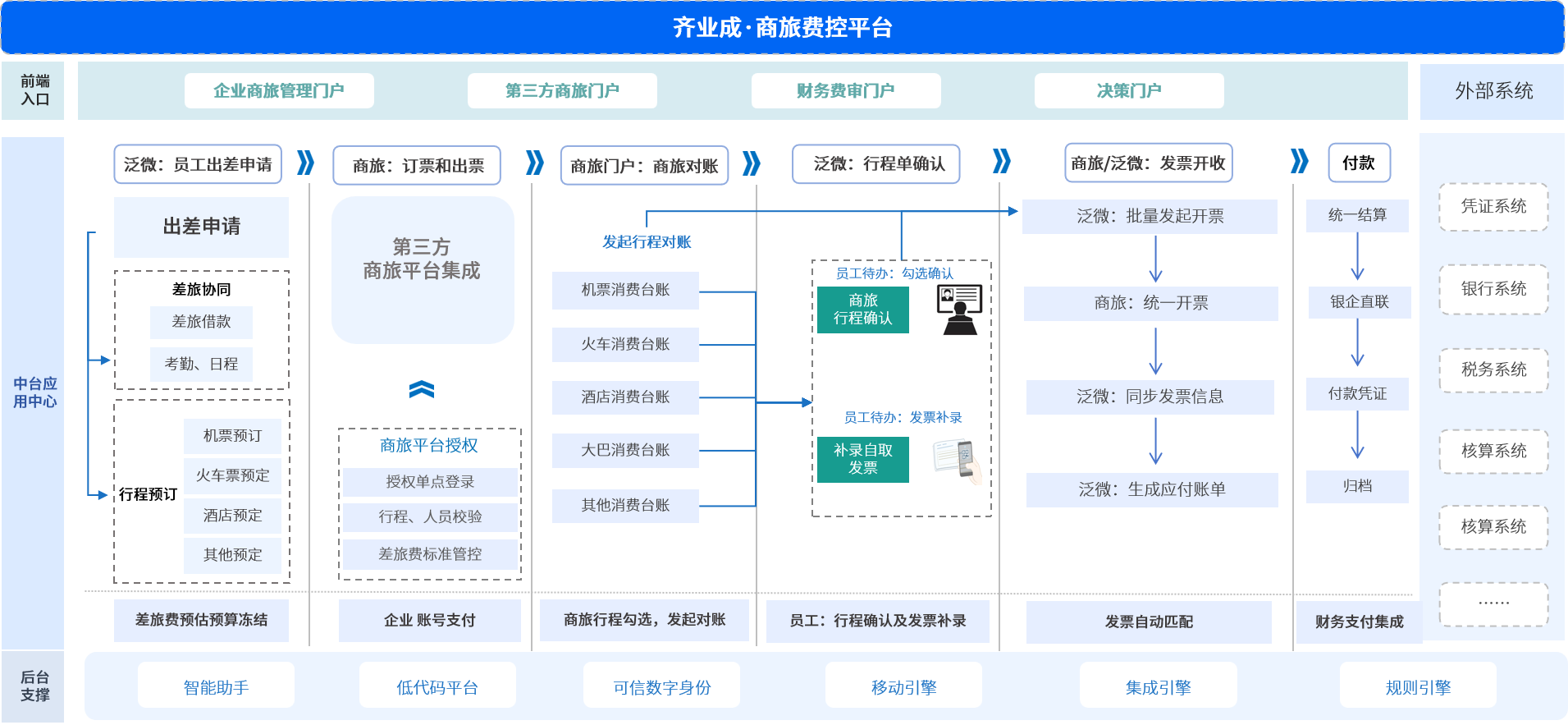This screenshot has width=1568, height=725.
Task: Click the green 补录自取发票 button
Action: (x=862, y=459)
